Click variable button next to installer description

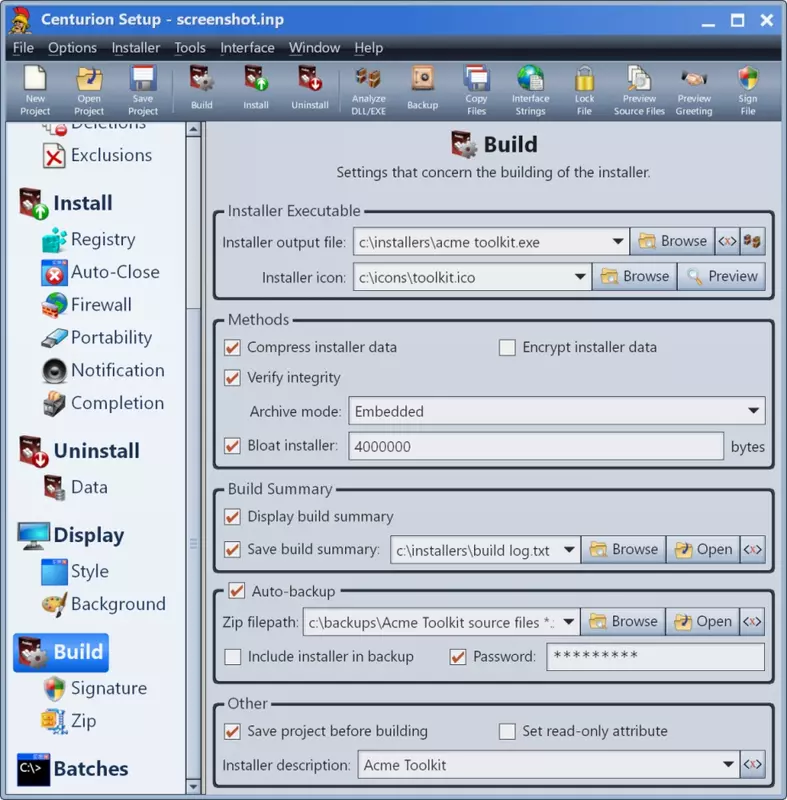(x=752, y=764)
